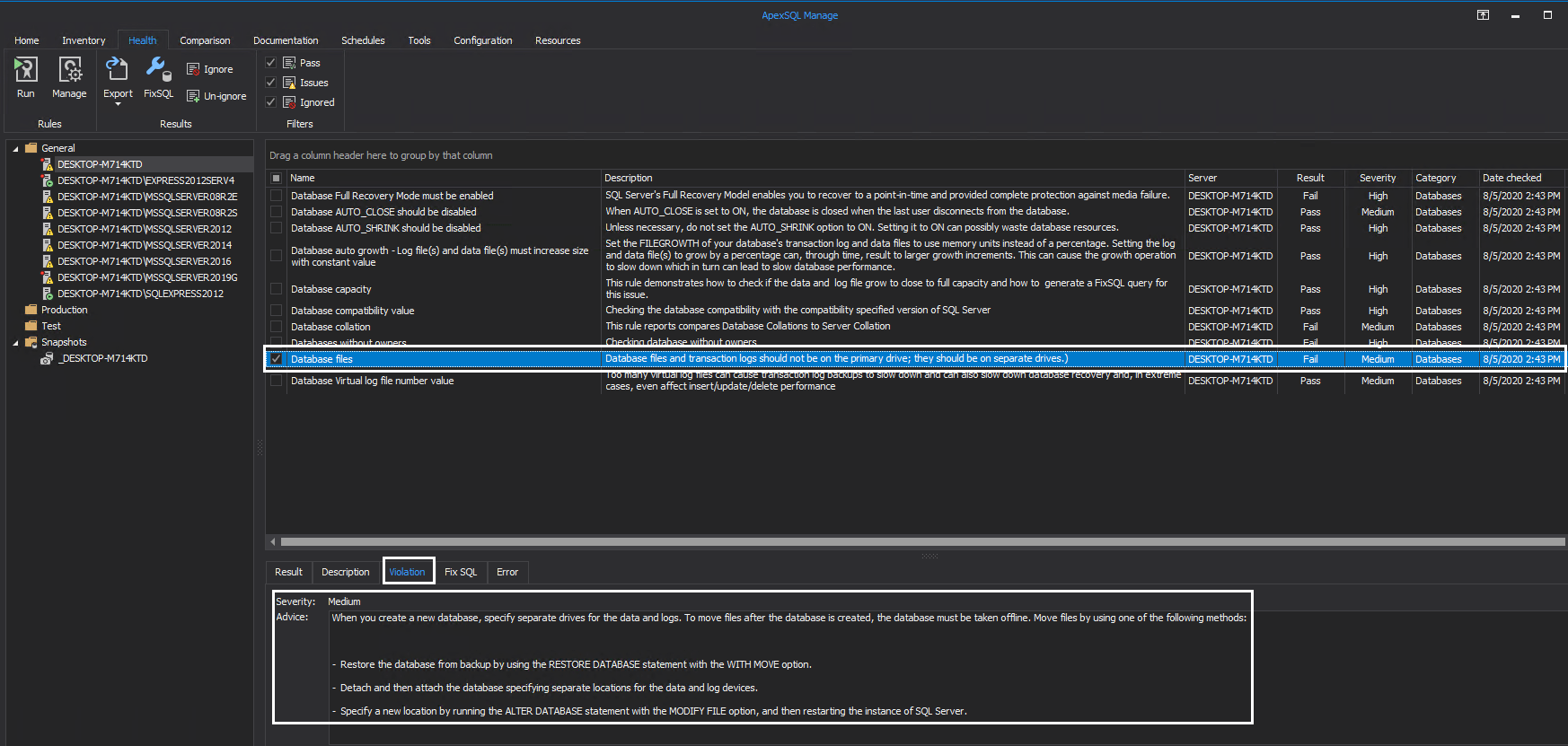The image size is (1568, 746).
Task: Sort by the Name column header
Action: (444, 178)
